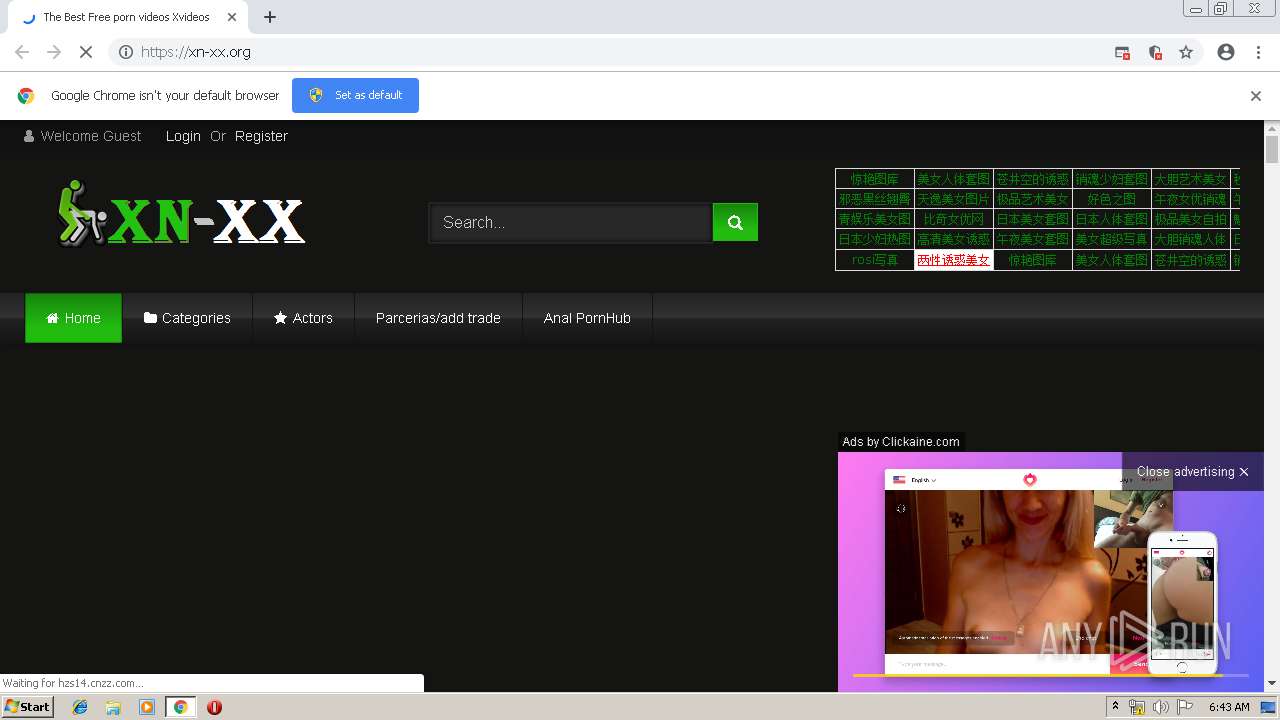Stop the page from loading
1280x720 pixels.
click(x=86, y=52)
